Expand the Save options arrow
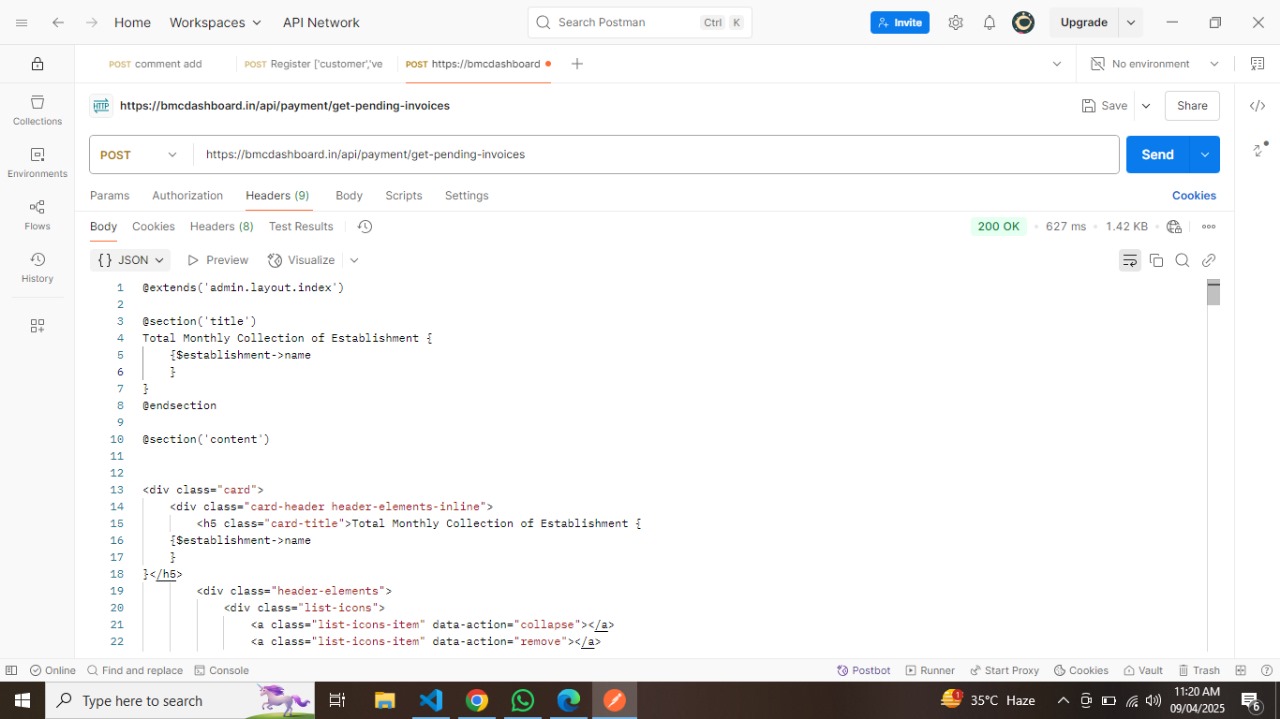The width and height of the screenshot is (1280, 719). click(x=1146, y=106)
